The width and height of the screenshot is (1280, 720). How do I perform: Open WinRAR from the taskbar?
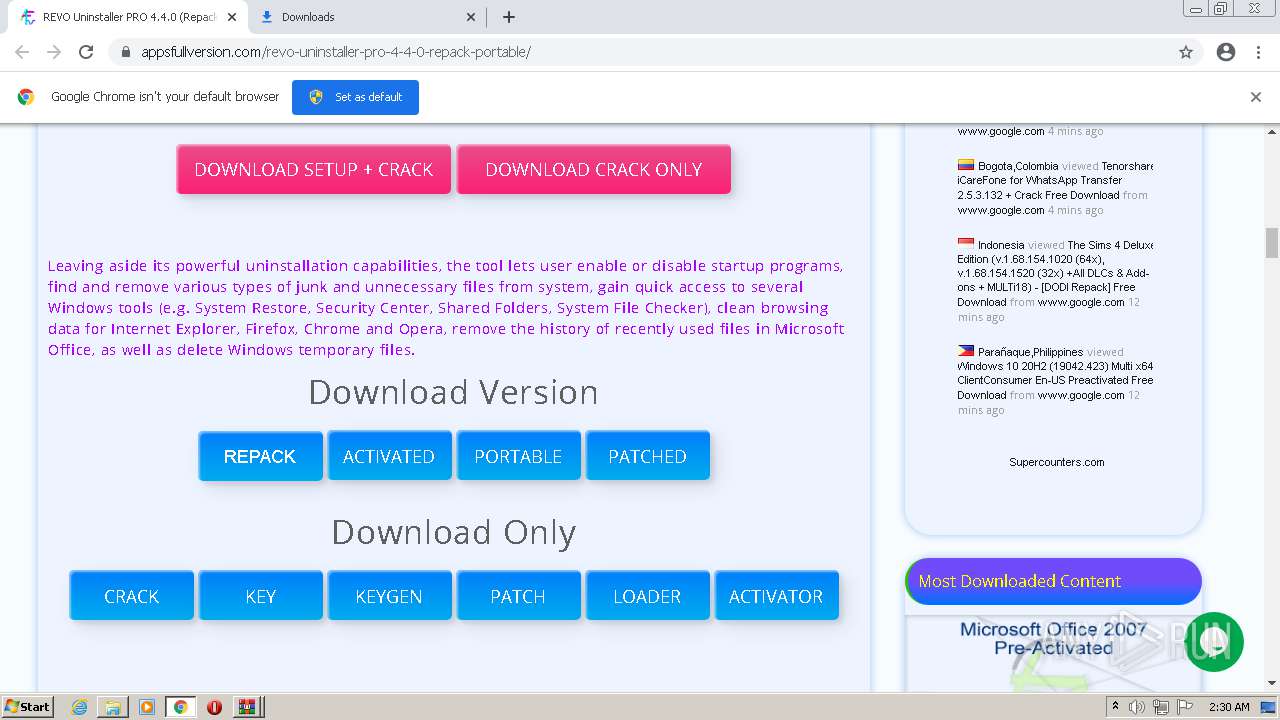point(247,707)
